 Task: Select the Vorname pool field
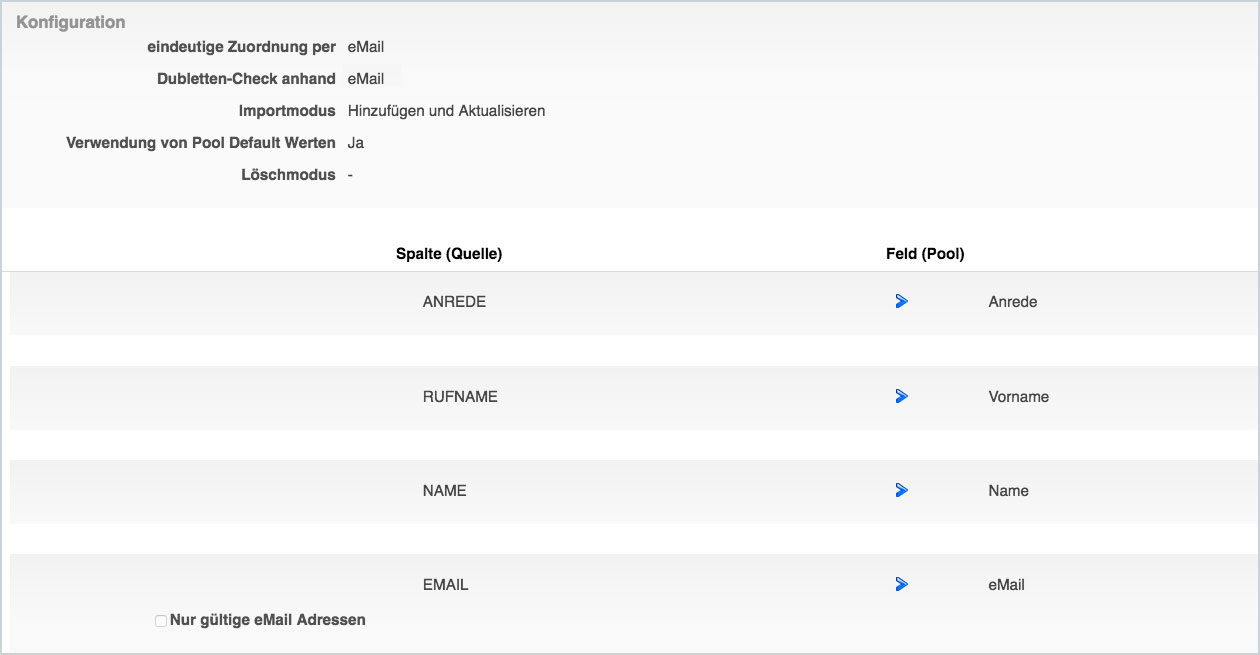[1018, 397]
